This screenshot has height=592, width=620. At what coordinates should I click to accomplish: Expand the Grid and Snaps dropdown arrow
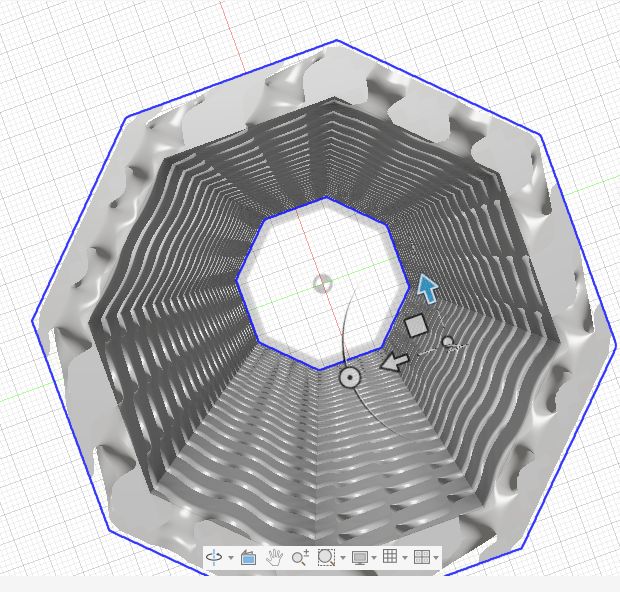click(x=405, y=558)
